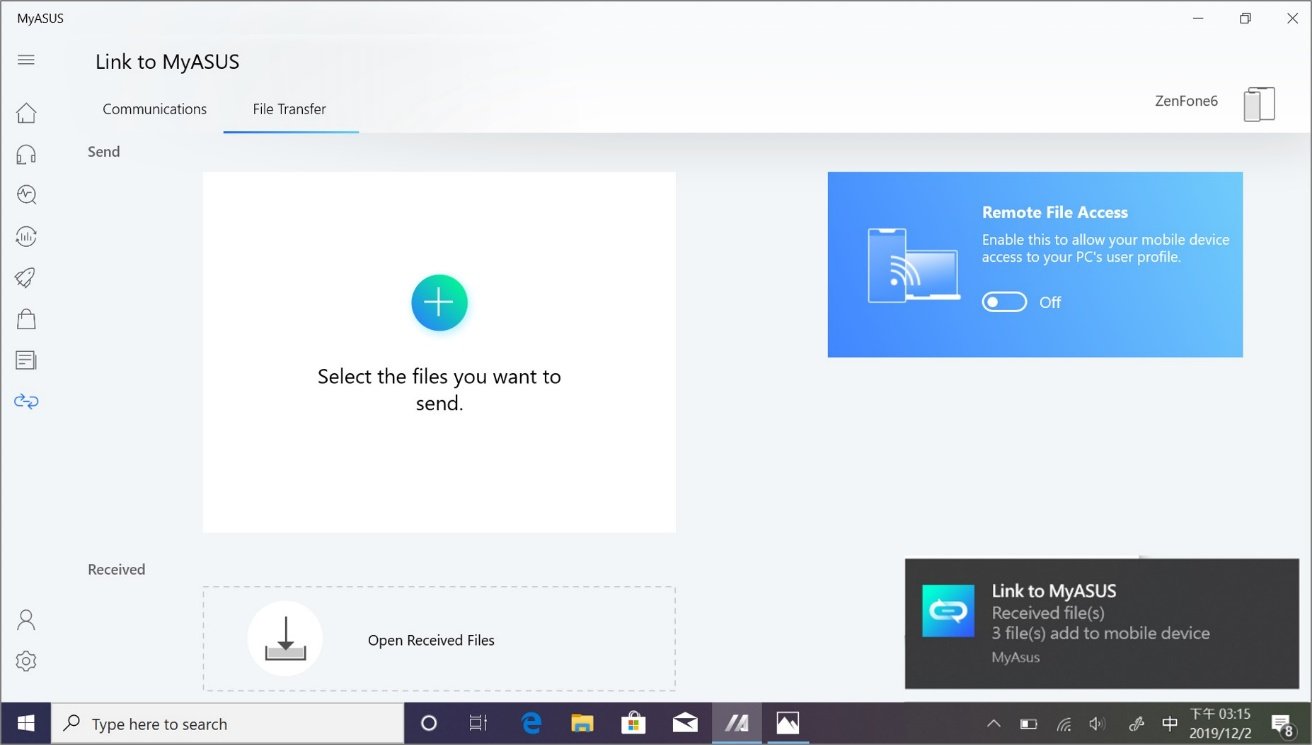Go to the Home sidebar icon
The width and height of the screenshot is (1312, 745).
coord(26,112)
